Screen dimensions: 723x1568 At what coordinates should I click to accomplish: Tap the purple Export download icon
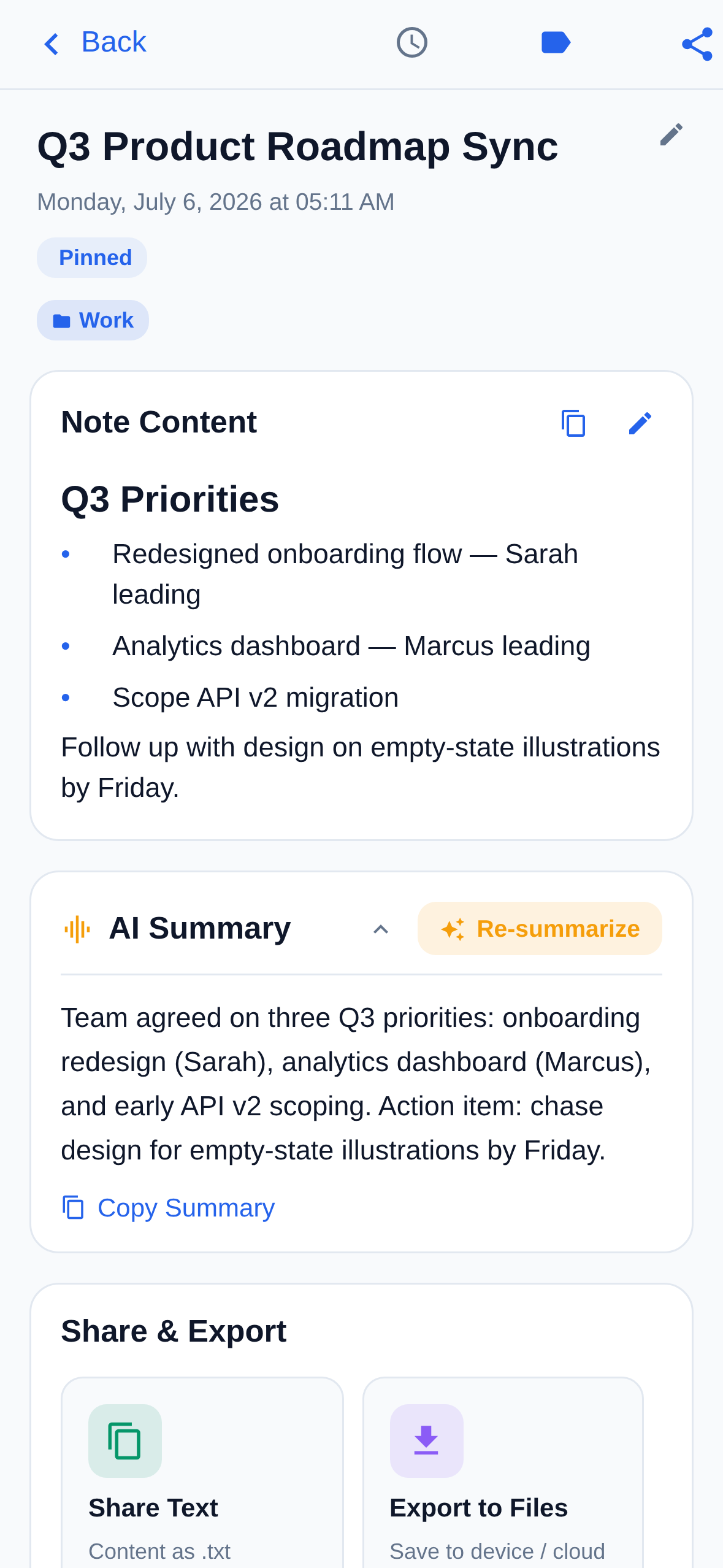(x=426, y=1440)
